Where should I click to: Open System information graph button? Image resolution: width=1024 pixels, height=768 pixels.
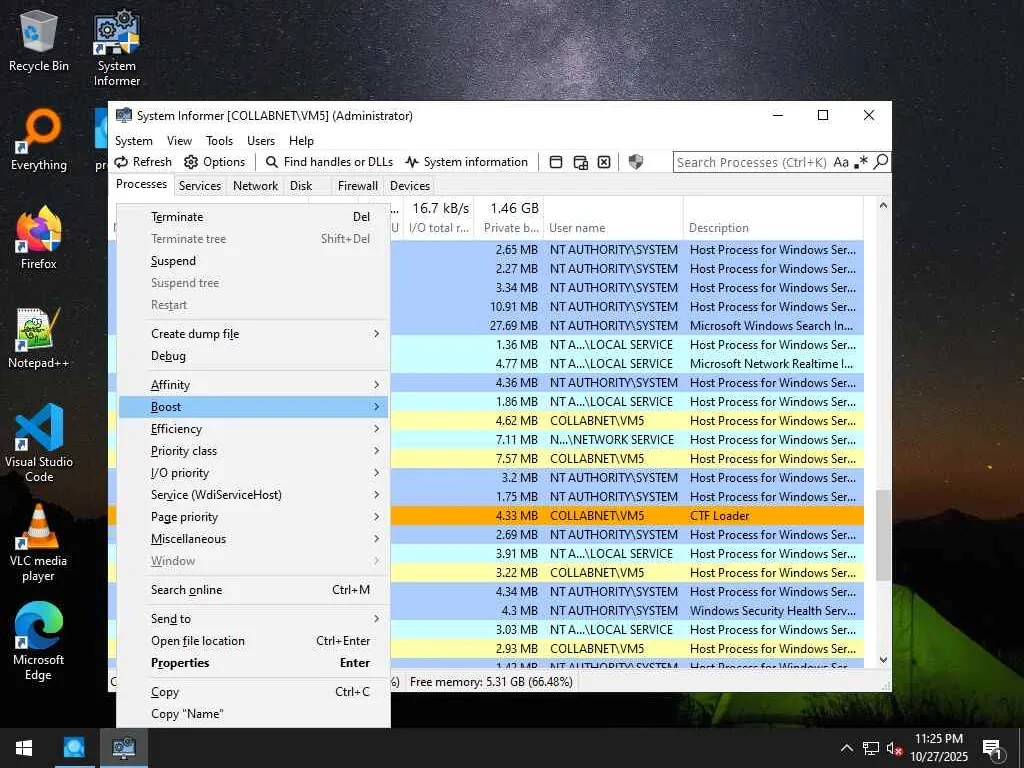coord(466,162)
